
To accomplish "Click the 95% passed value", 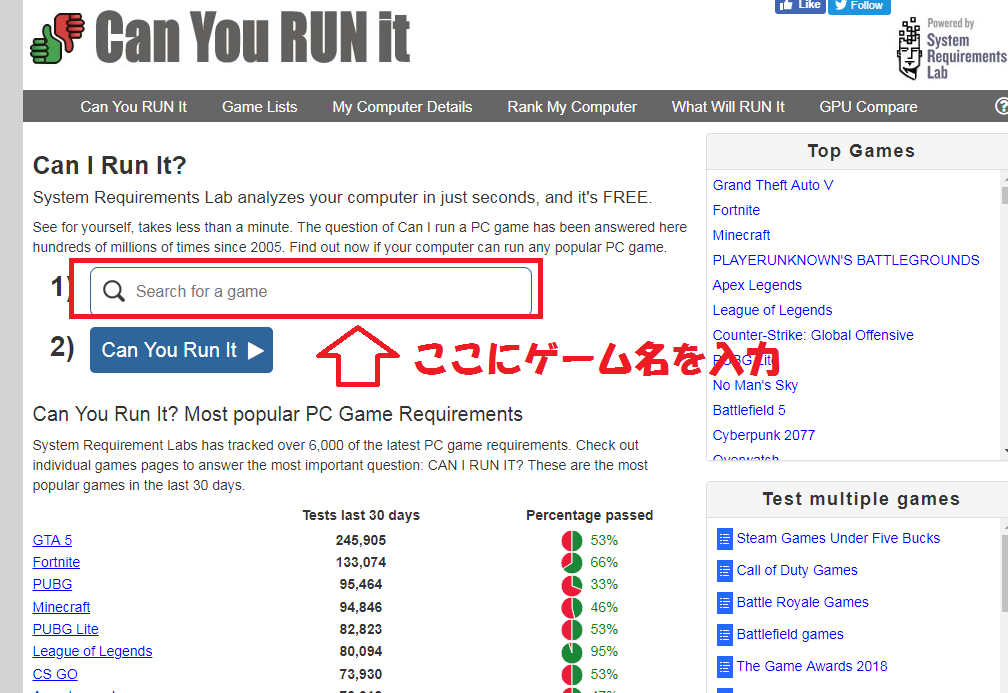I will point(604,652).
